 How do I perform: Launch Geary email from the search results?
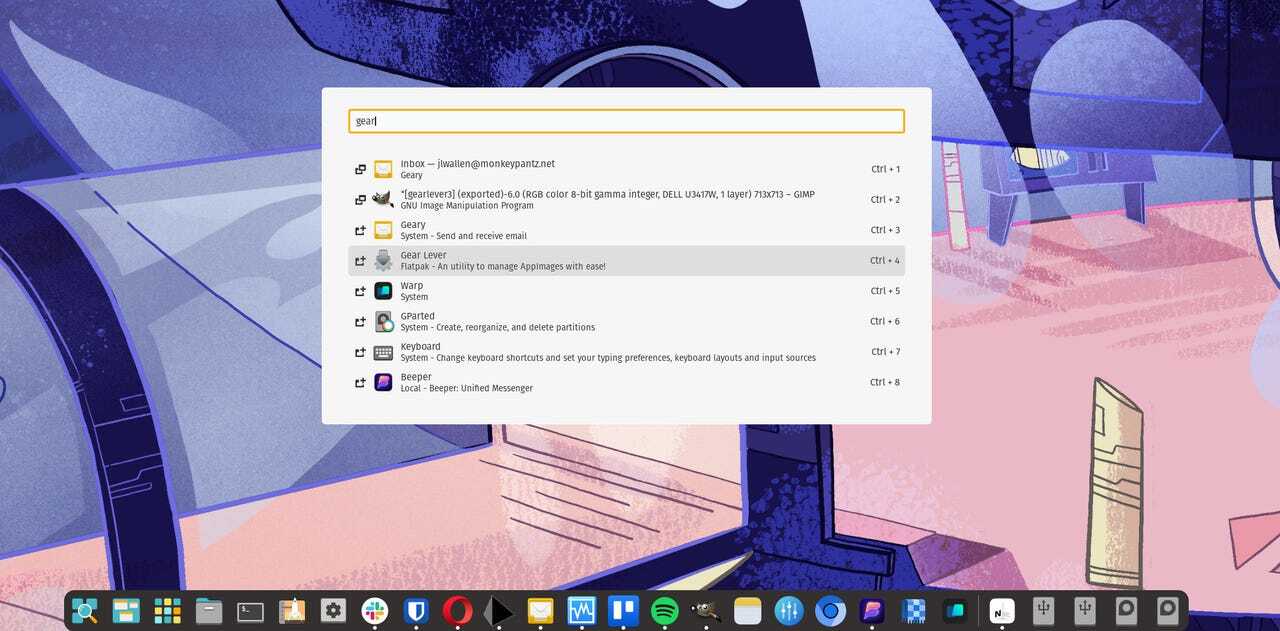click(626, 230)
